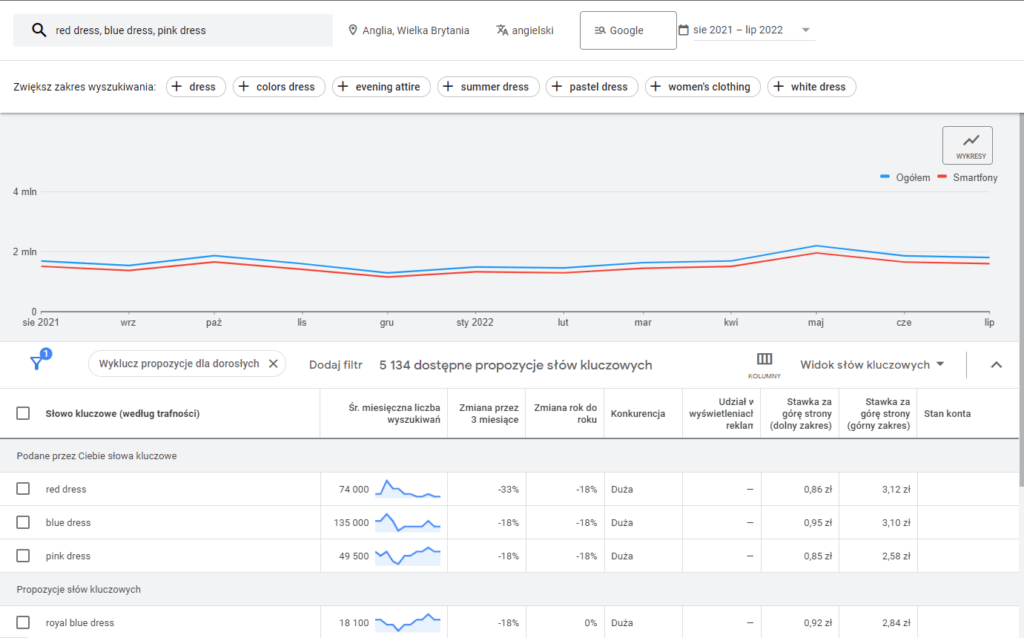1024x638 pixels.
Task: Select the red dress row checkbox
Action: [x=23, y=489]
